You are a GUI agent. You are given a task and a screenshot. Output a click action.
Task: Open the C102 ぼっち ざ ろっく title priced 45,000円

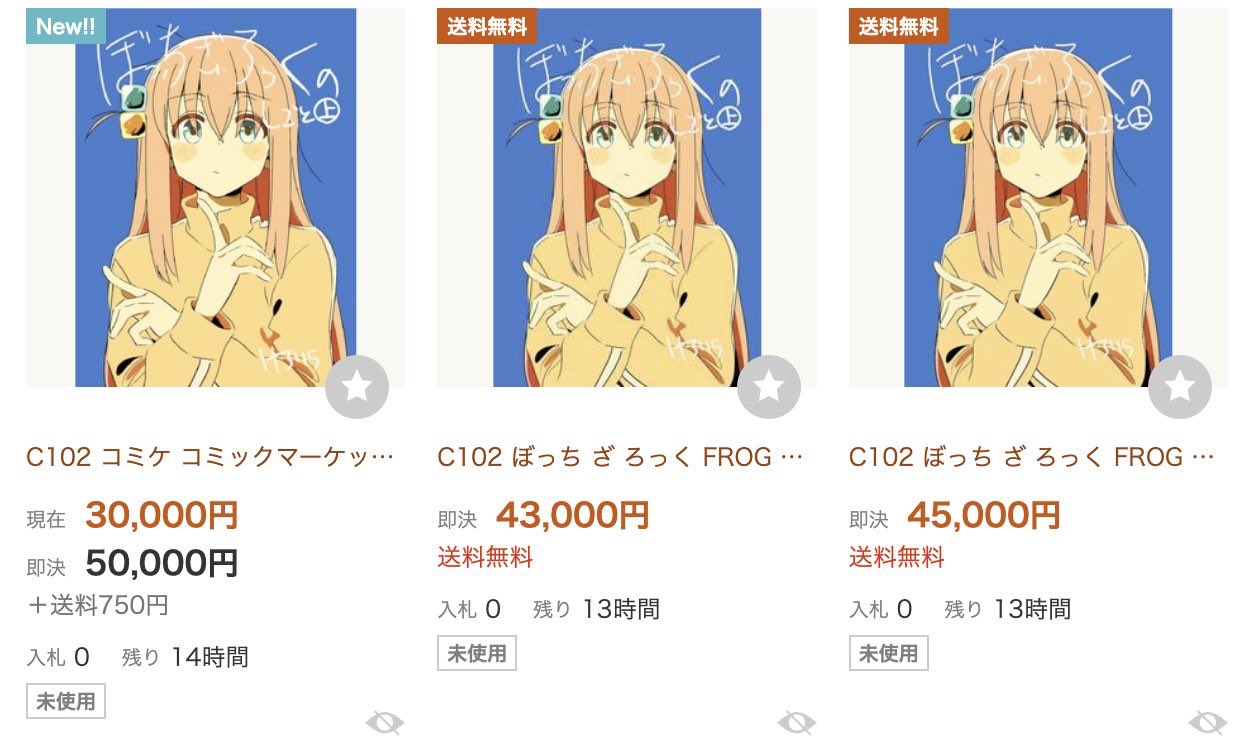tap(1033, 457)
